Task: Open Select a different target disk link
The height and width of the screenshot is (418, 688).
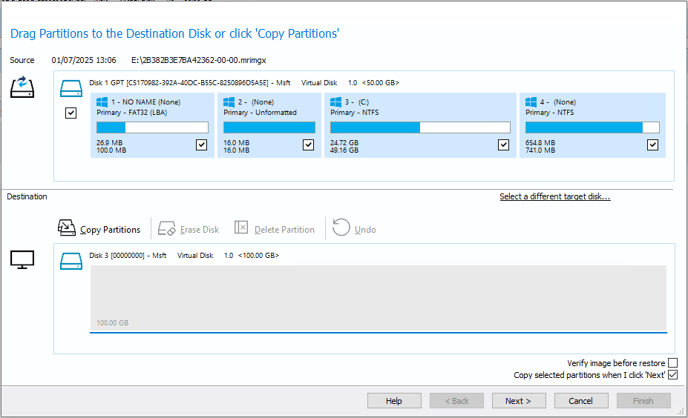Action: [554, 197]
